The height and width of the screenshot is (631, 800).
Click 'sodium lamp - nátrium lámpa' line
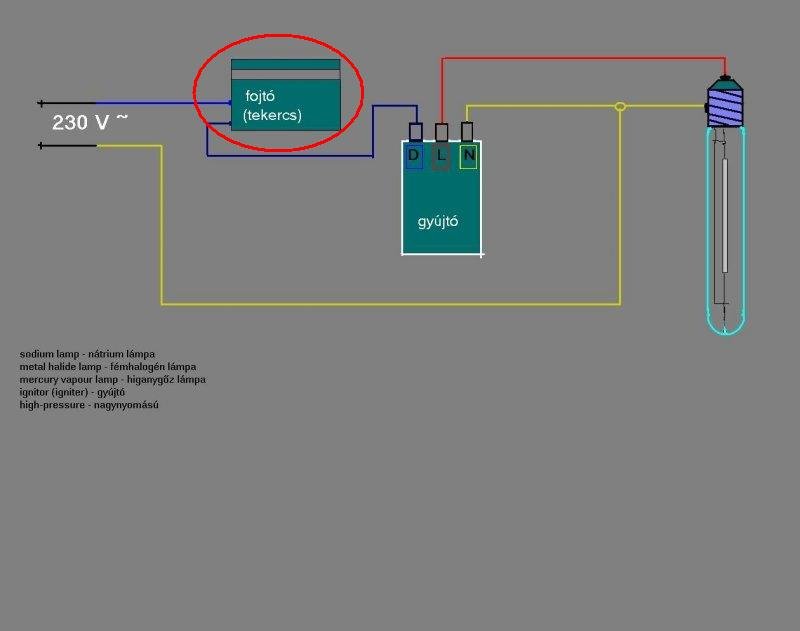pyautogui.click(x=87, y=354)
